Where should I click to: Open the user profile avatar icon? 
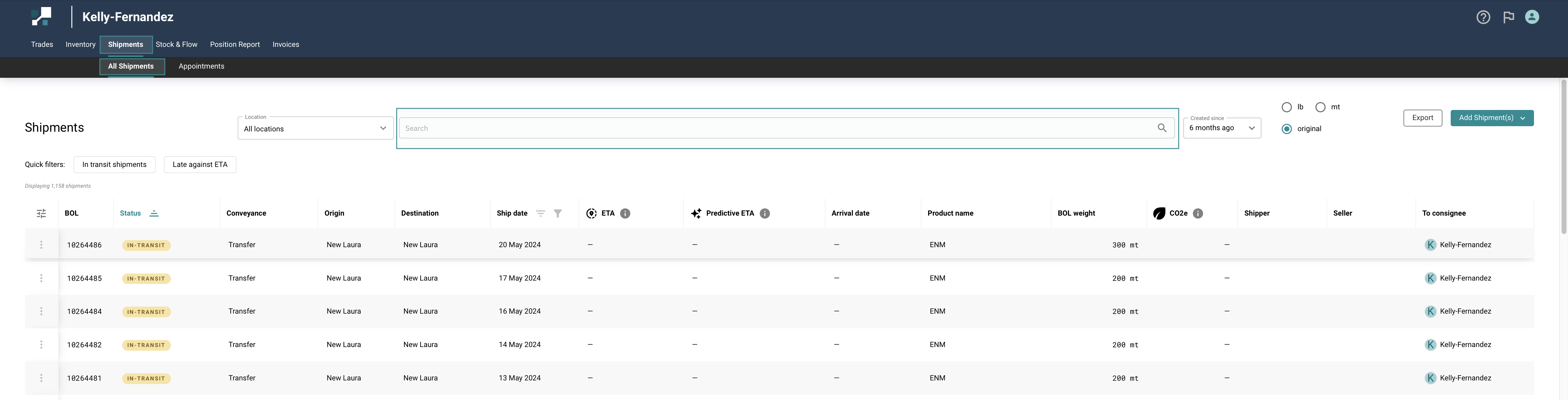pyautogui.click(x=1532, y=17)
